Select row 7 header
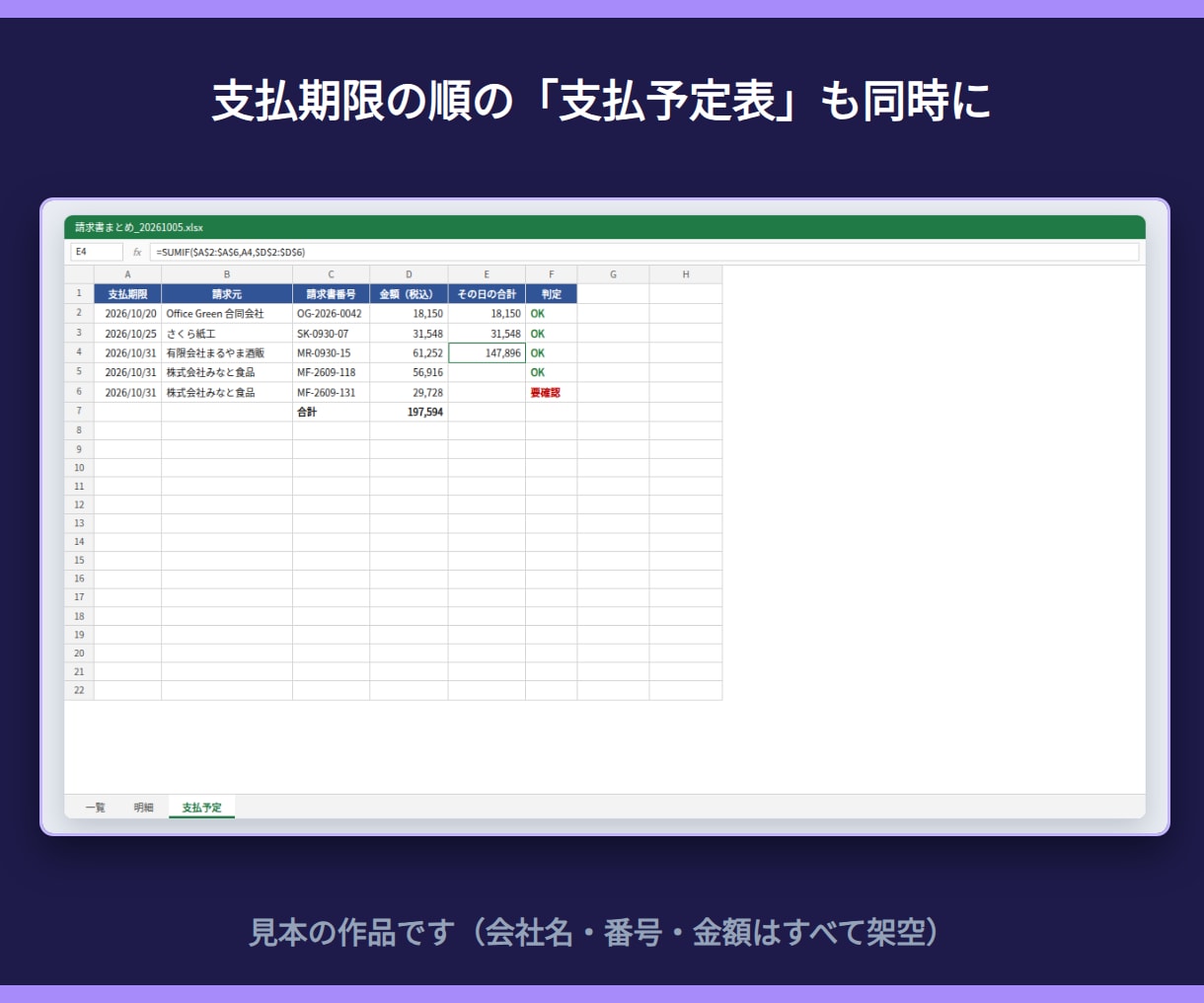 79,412
